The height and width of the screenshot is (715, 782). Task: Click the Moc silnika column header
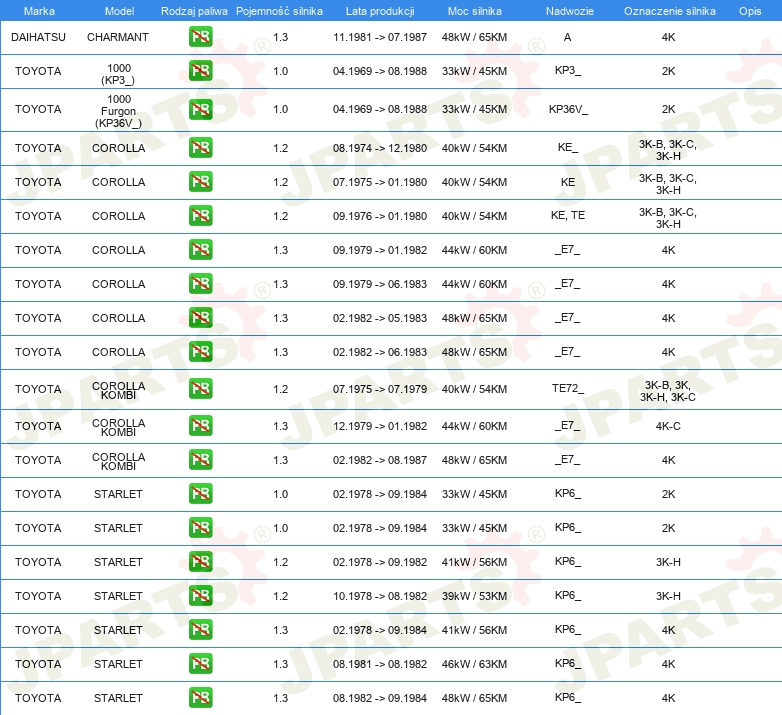474,10
